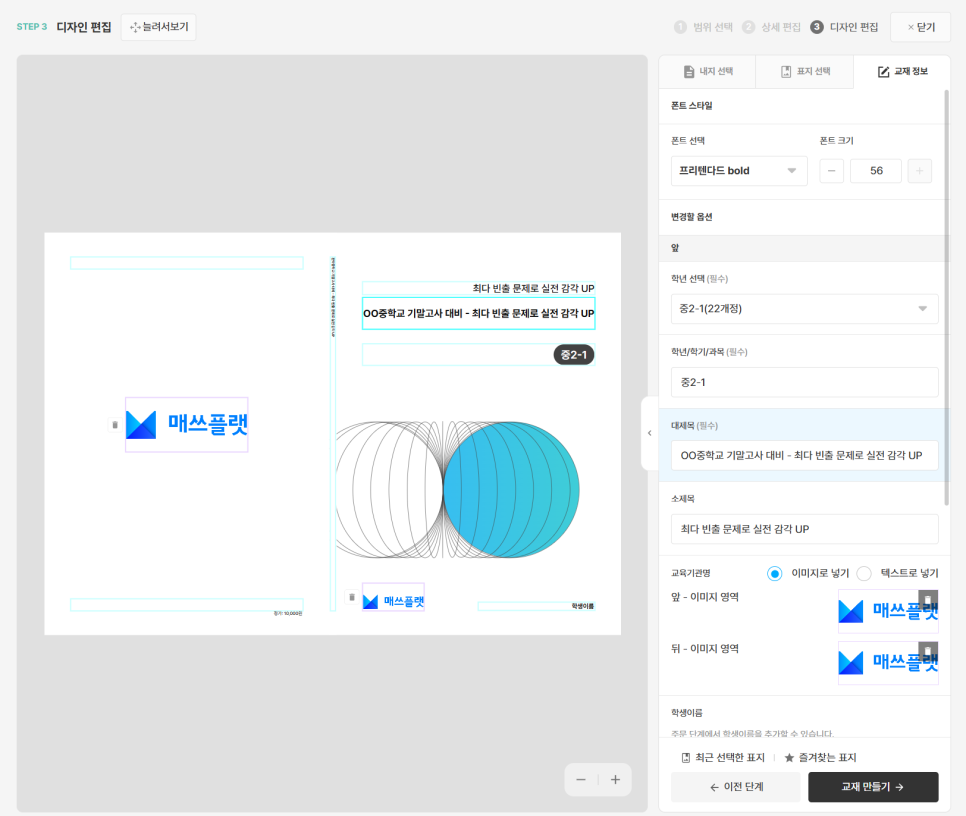Increase font size with plus button
This screenshot has height=816, width=966.
tap(919, 171)
